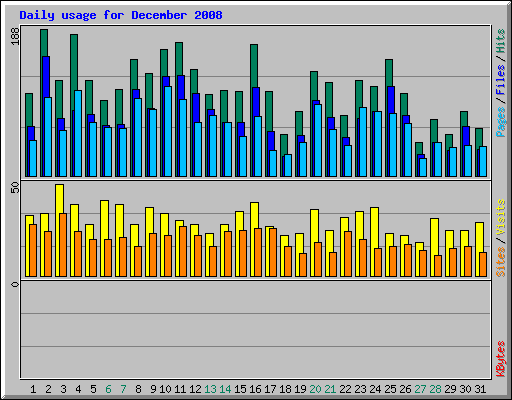Click the x-axis day label '2'
The height and width of the screenshot is (400, 512).
tap(48, 389)
